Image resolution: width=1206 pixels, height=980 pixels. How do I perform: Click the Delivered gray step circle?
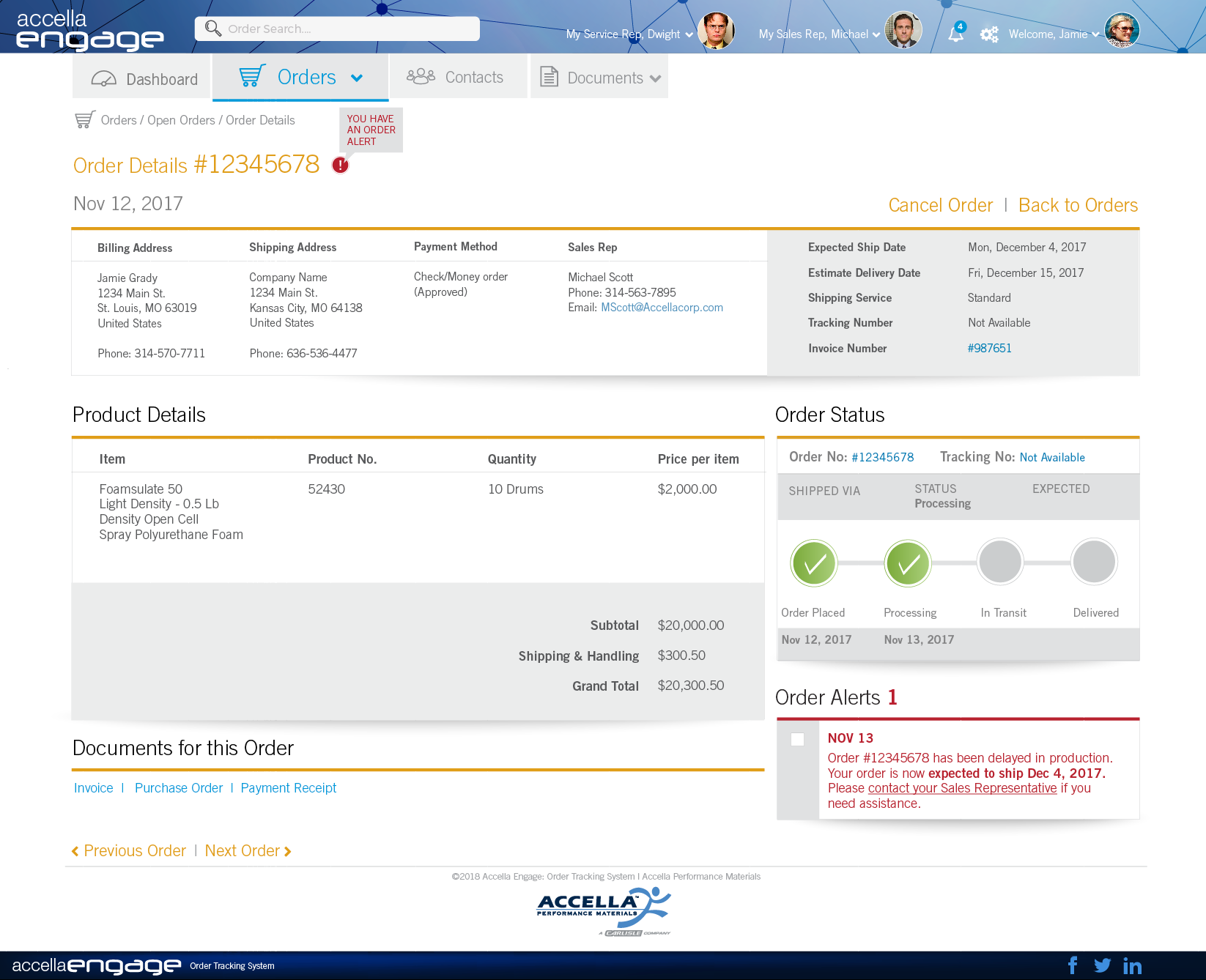(1094, 562)
